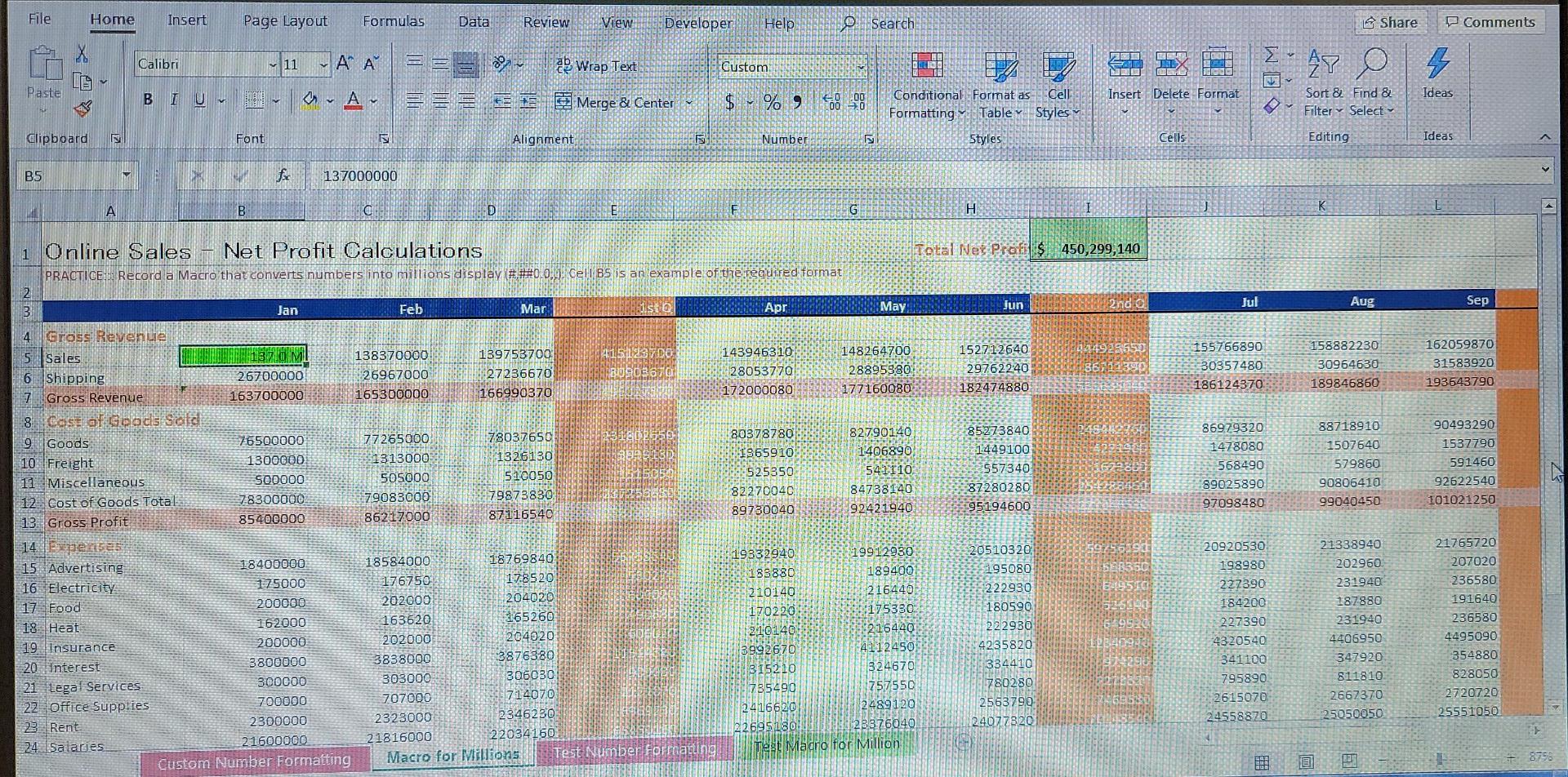Click the Orientation icon
This screenshot has height=777, width=1568.
(501, 63)
